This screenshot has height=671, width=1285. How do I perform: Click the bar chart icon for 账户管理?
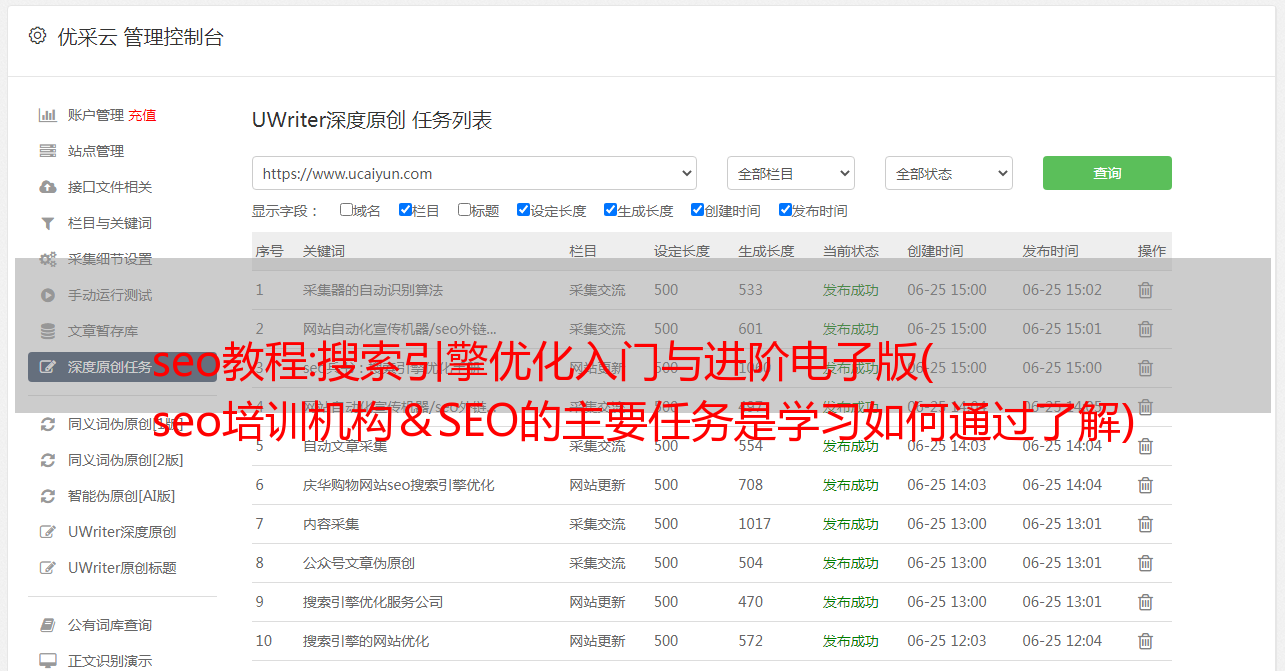47,115
